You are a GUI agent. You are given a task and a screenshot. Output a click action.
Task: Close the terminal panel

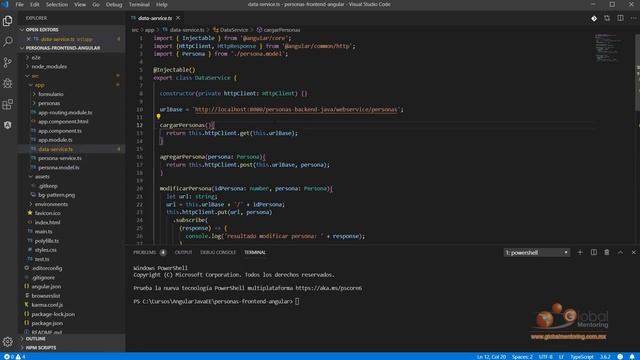coord(633,252)
